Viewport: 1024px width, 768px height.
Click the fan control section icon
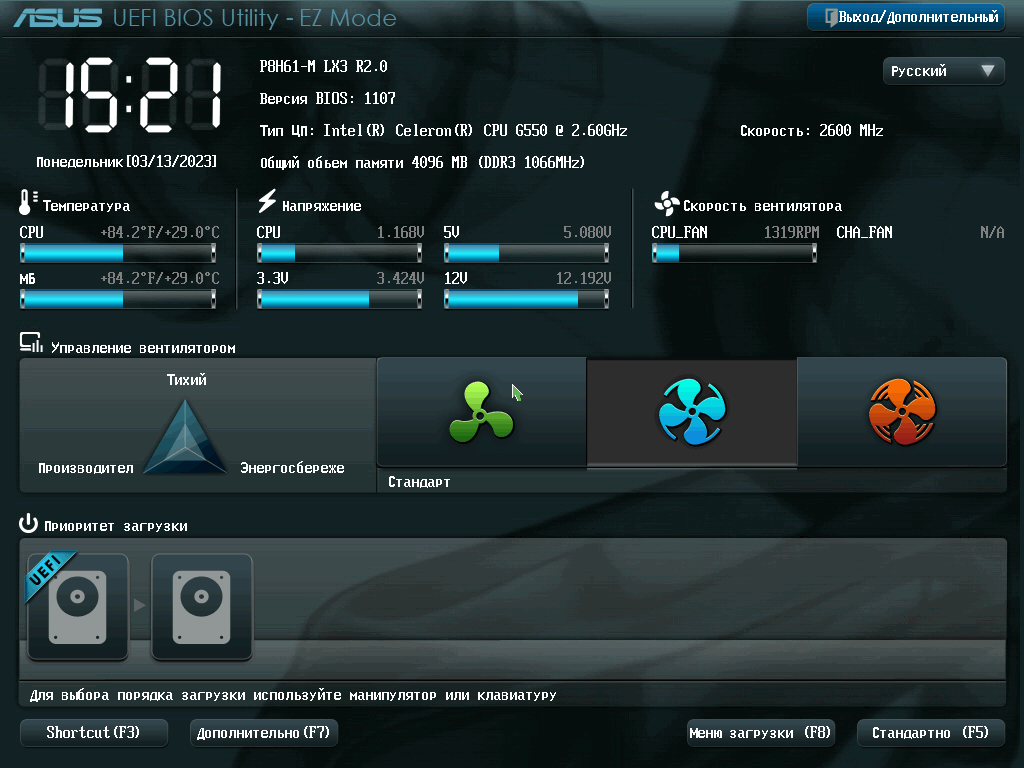click(31, 342)
